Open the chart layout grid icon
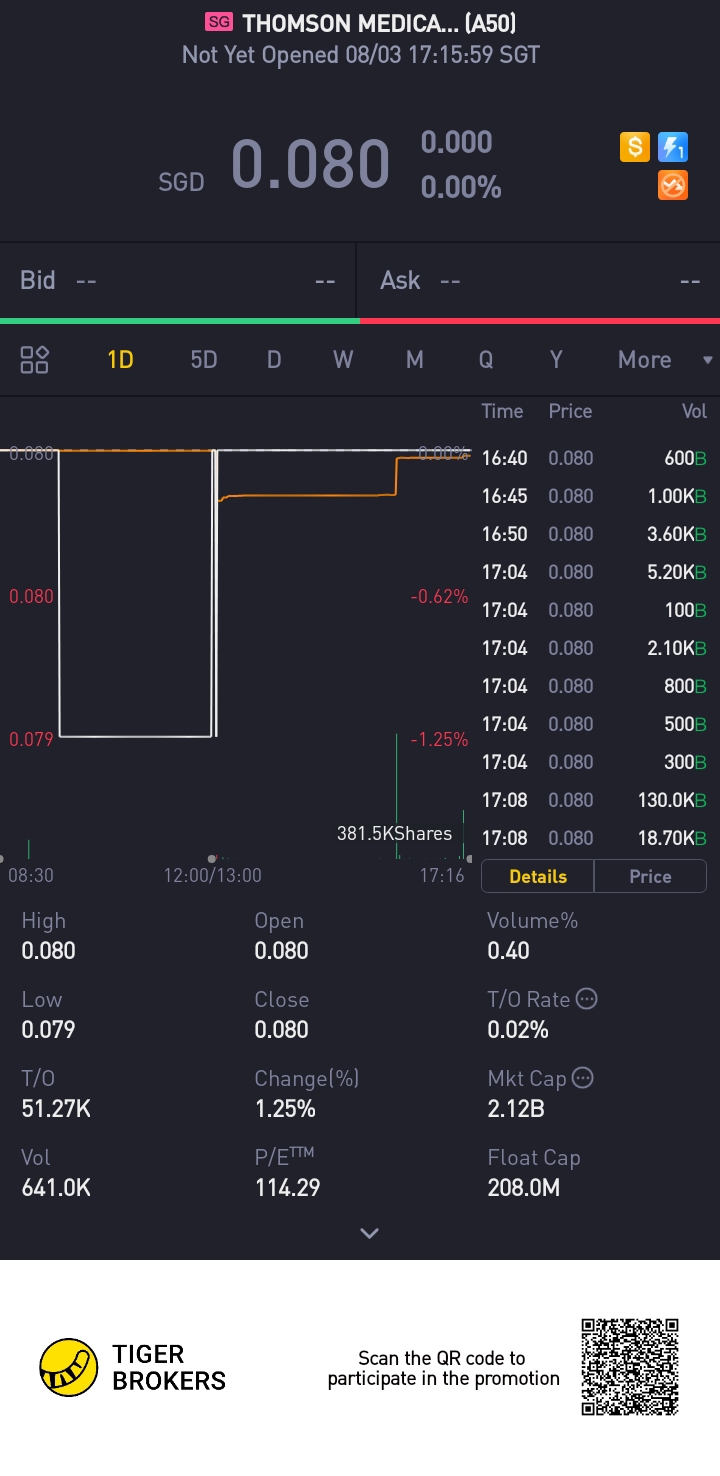 tap(35, 360)
